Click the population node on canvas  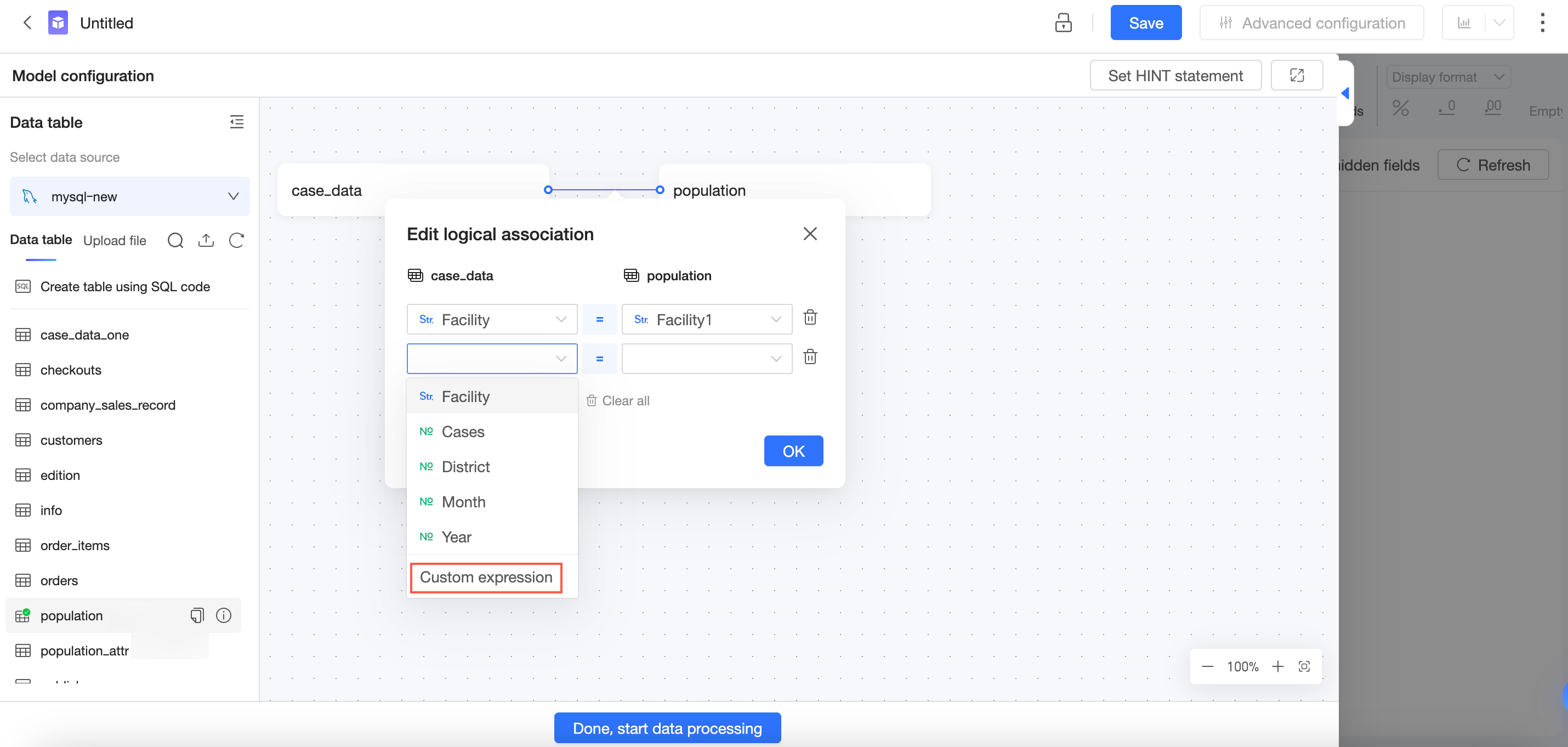[794, 190]
